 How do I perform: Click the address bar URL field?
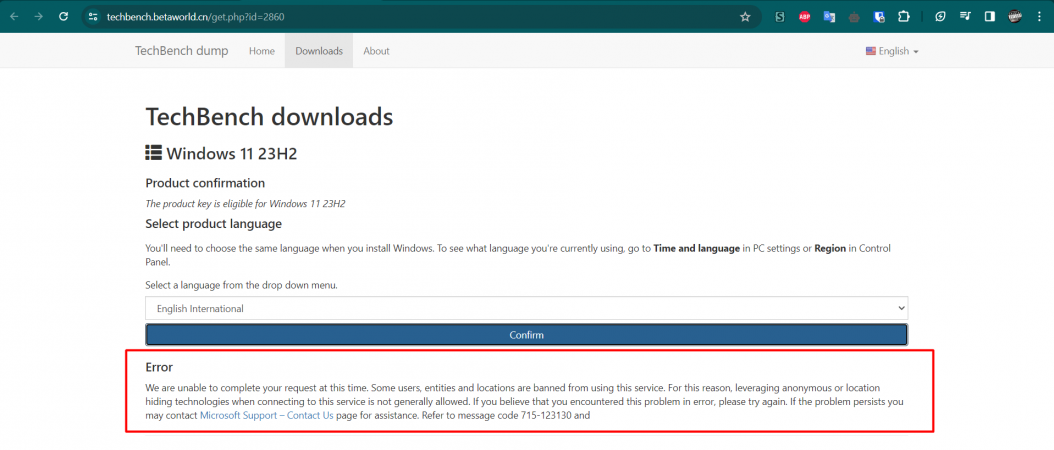click(x=417, y=17)
